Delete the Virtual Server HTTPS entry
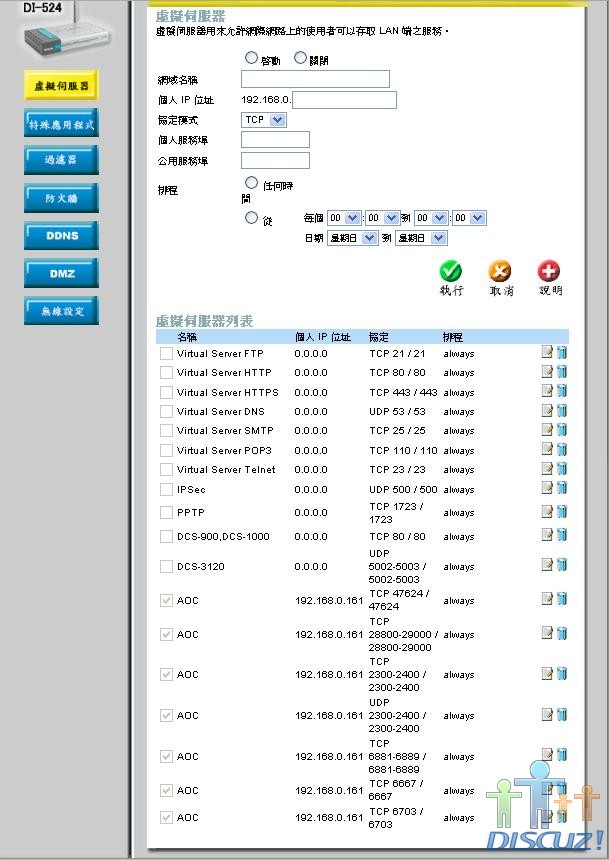The height and width of the screenshot is (860, 609). click(562, 391)
